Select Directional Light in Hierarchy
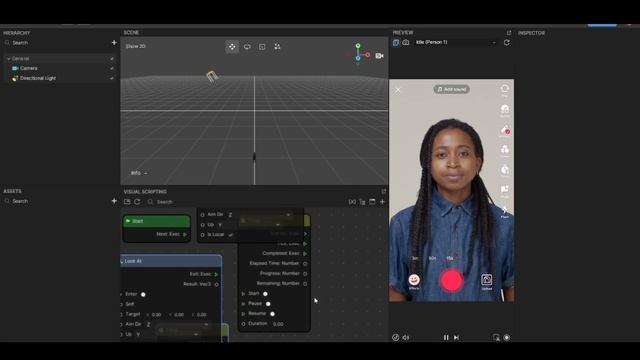The height and width of the screenshot is (360, 640). coord(38,78)
